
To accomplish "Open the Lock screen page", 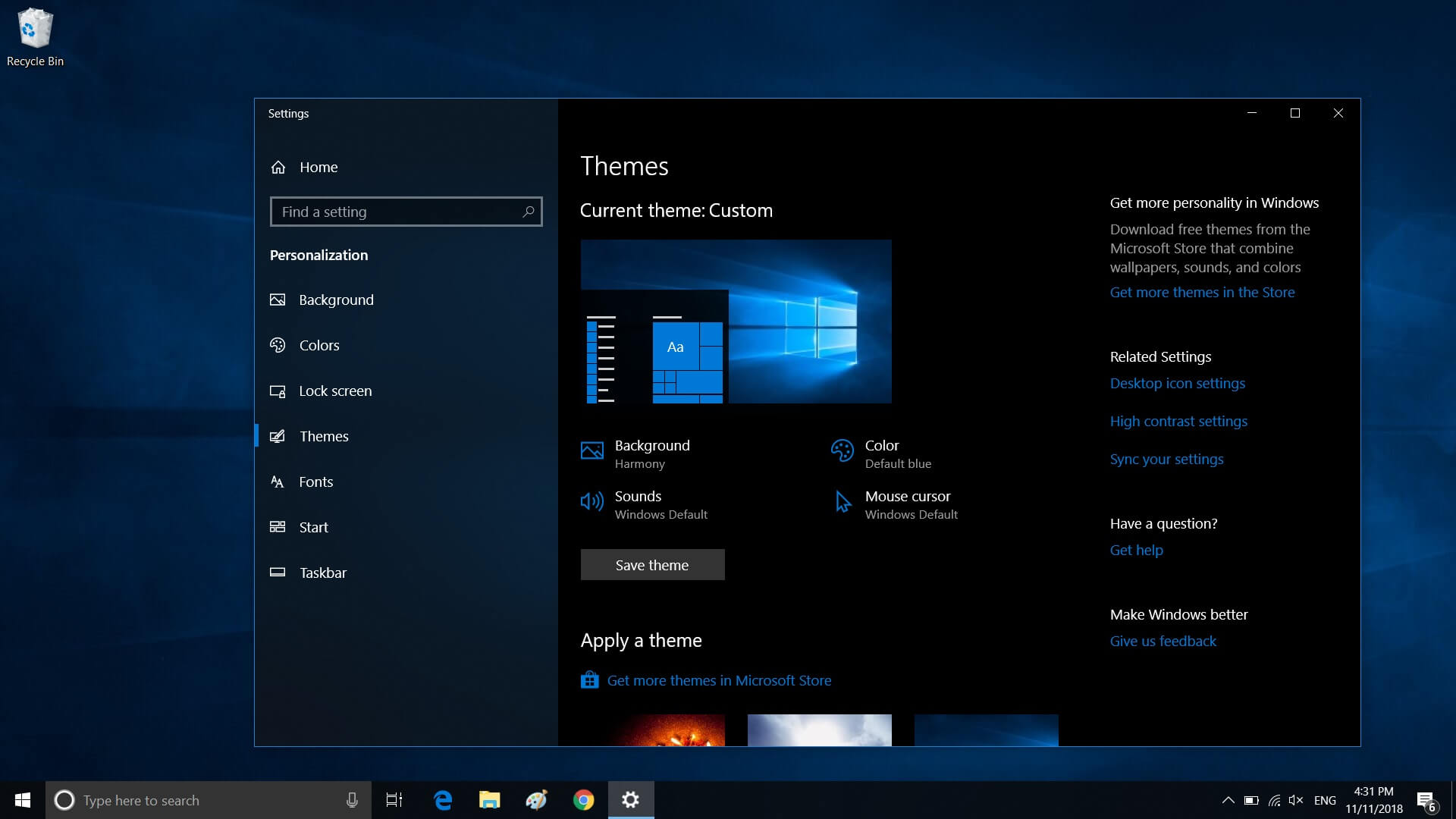I will 406,391.
